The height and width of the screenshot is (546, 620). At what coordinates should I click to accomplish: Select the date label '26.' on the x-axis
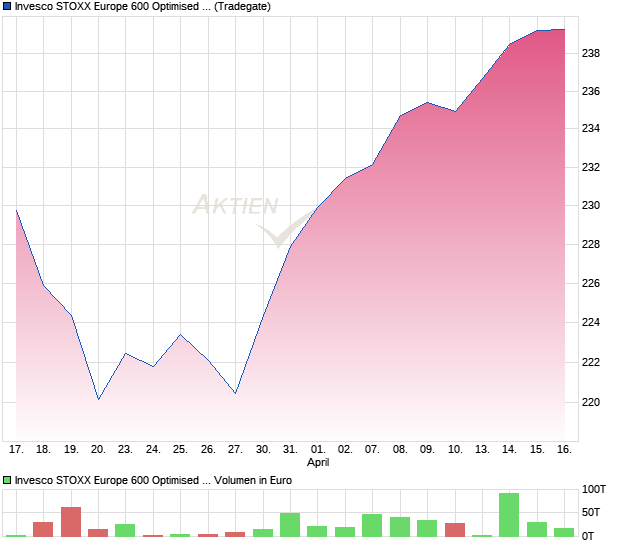(x=208, y=450)
